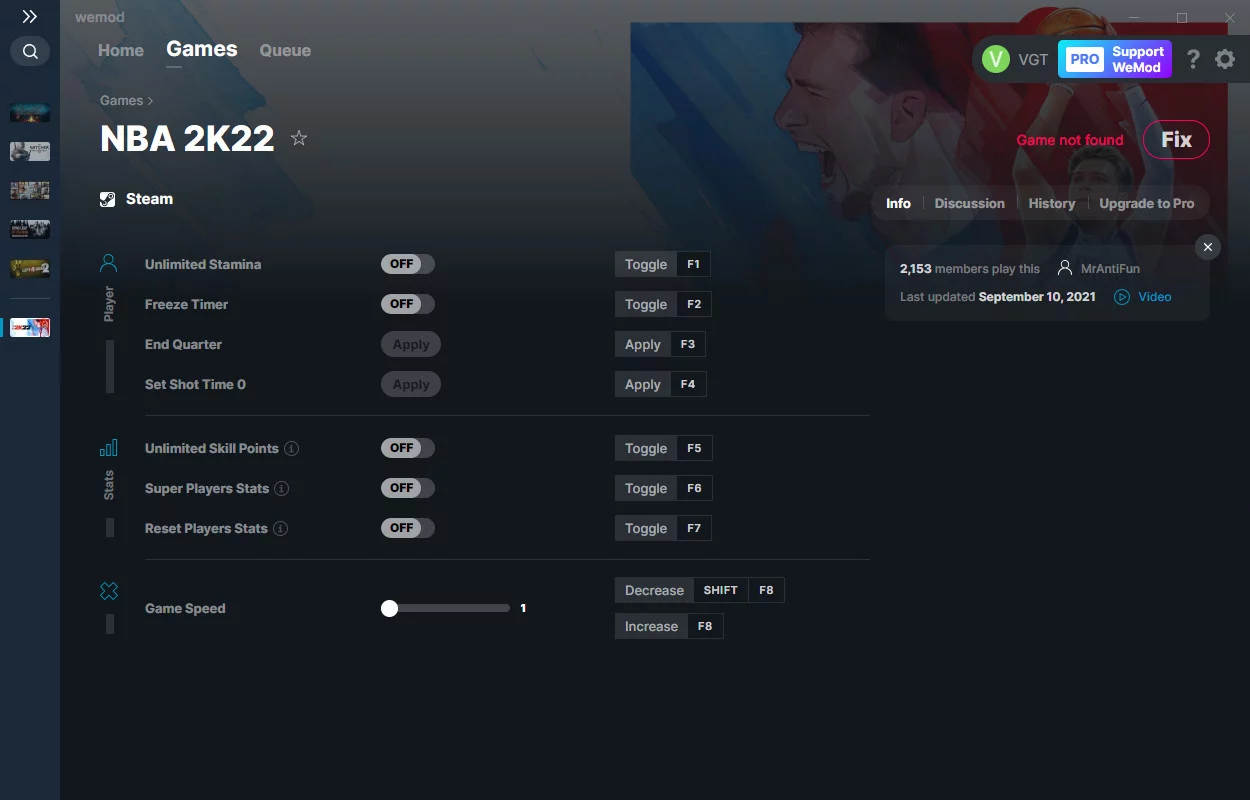Click the F7 Toggle hotkey button
This screenshot has height=800, width=1250.
[x=663, y=528]
